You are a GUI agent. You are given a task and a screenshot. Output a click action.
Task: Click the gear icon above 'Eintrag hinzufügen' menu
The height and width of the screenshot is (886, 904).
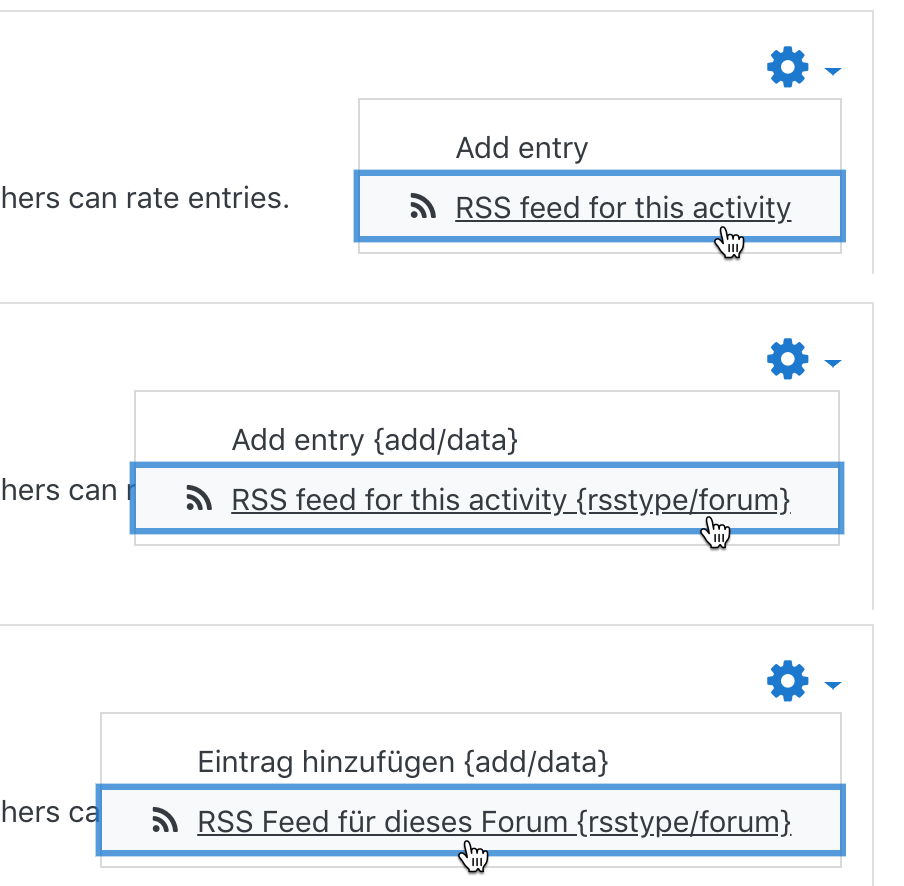(788, 681)
